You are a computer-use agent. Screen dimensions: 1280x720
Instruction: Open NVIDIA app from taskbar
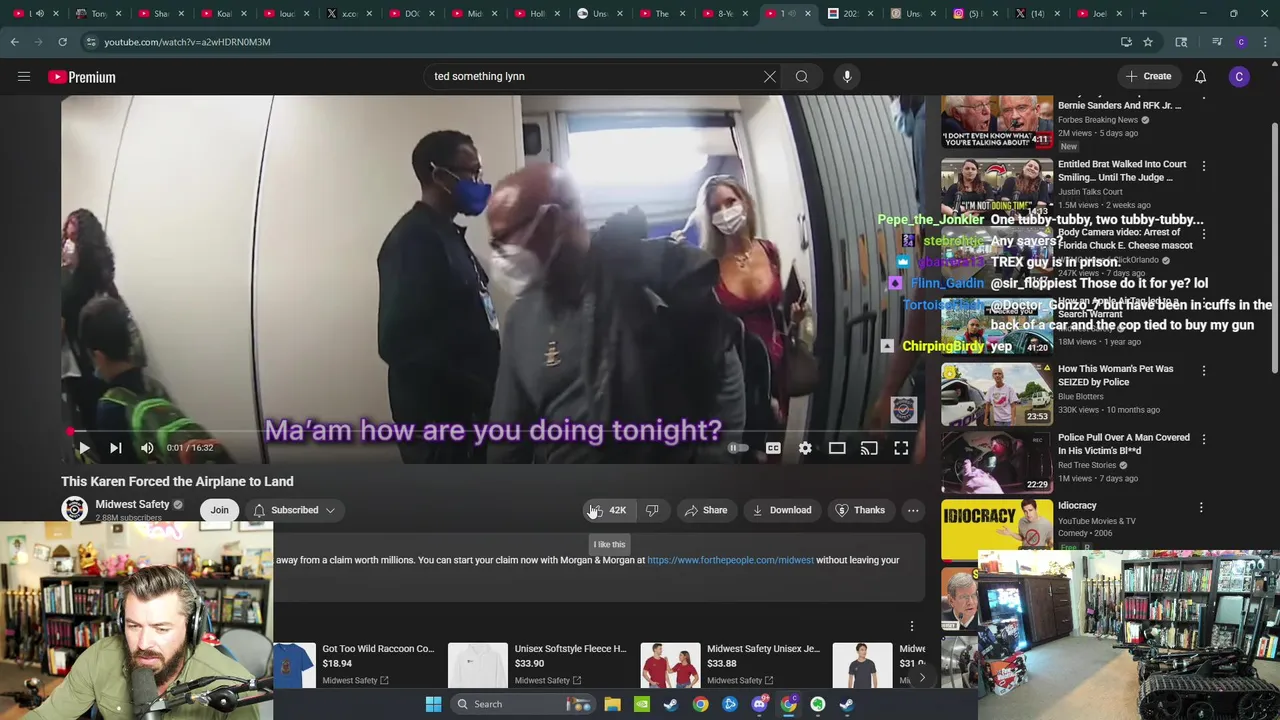[x=641, y=704]
